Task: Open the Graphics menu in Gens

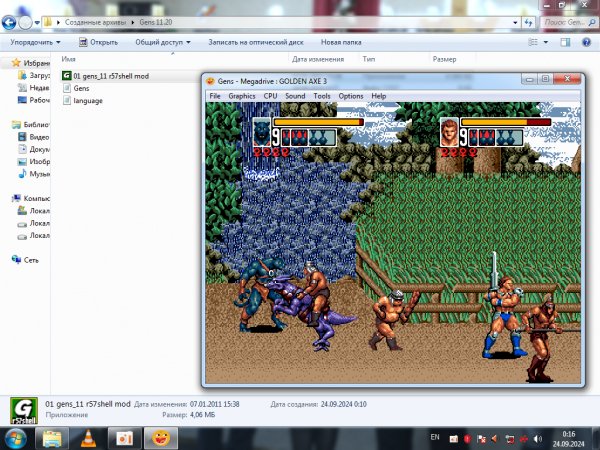Action: [x=241, y=96]
